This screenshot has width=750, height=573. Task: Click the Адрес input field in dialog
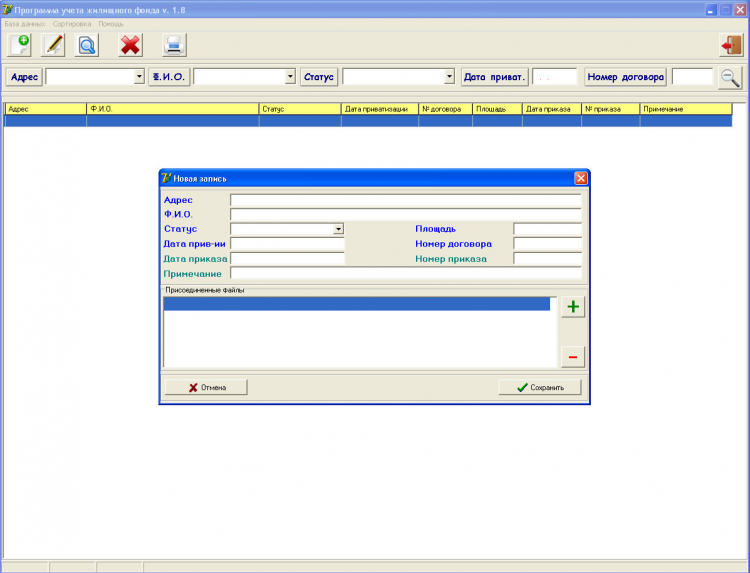tap(406, 200)
